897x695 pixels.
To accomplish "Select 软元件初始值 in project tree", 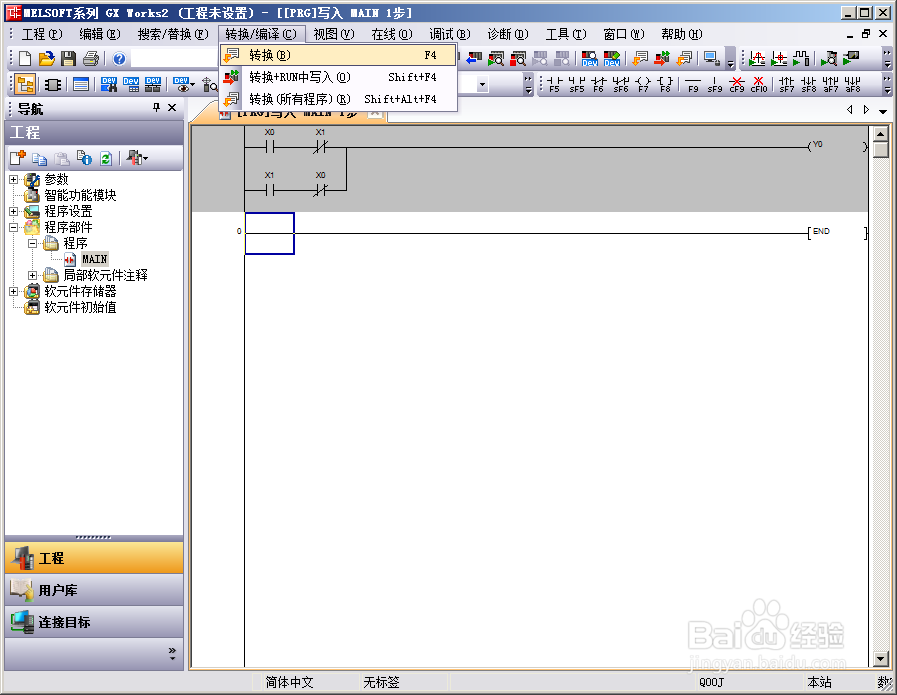I will (80, 307).
